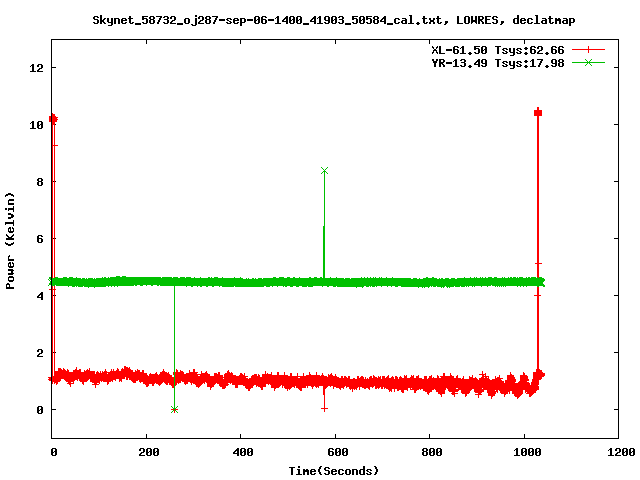Click the red plus marker at zero near 580 seconds

pos(324,409)
